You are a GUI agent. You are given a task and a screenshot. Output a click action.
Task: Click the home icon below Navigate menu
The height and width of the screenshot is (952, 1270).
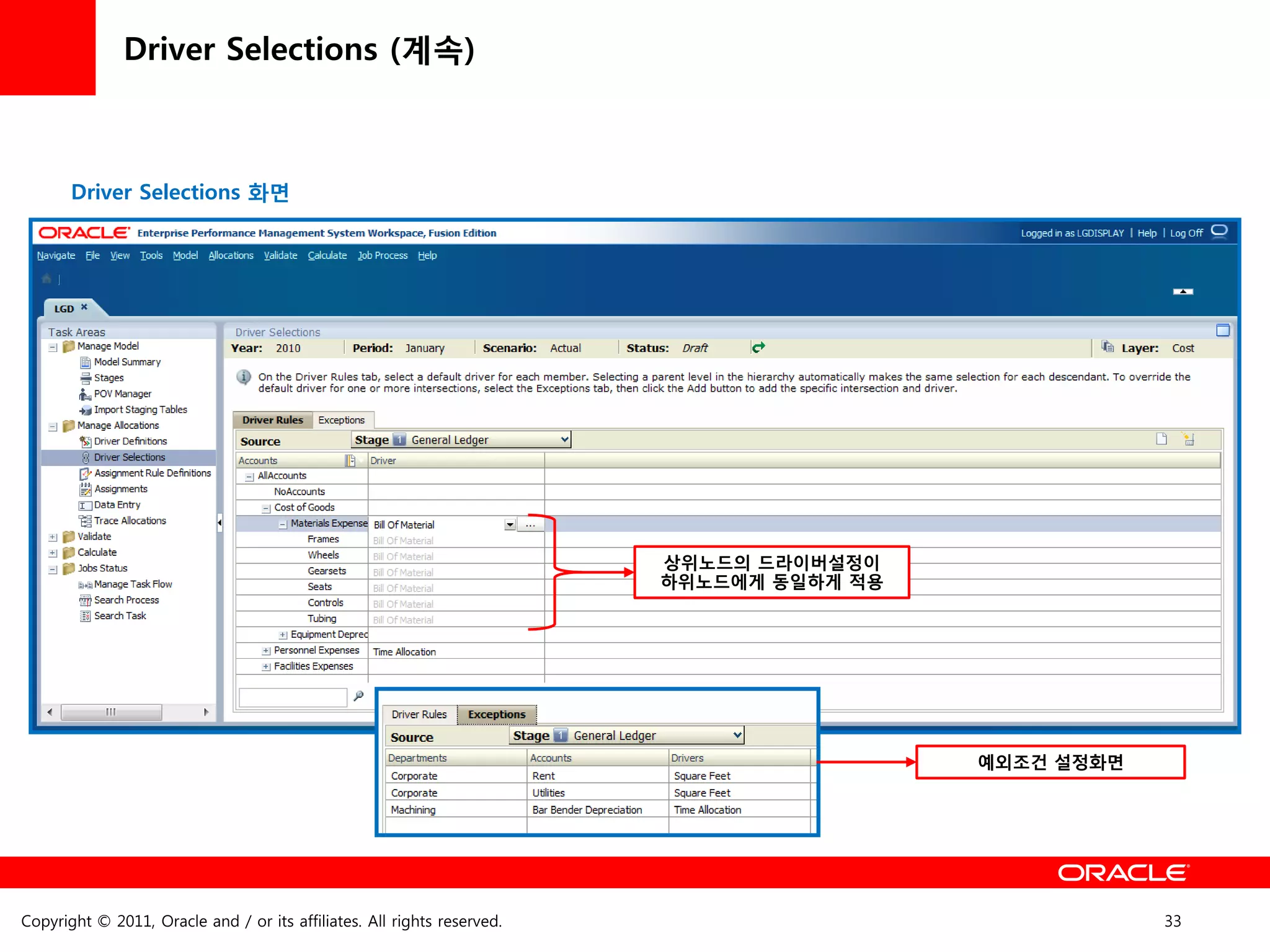click(x=47, y=279)
